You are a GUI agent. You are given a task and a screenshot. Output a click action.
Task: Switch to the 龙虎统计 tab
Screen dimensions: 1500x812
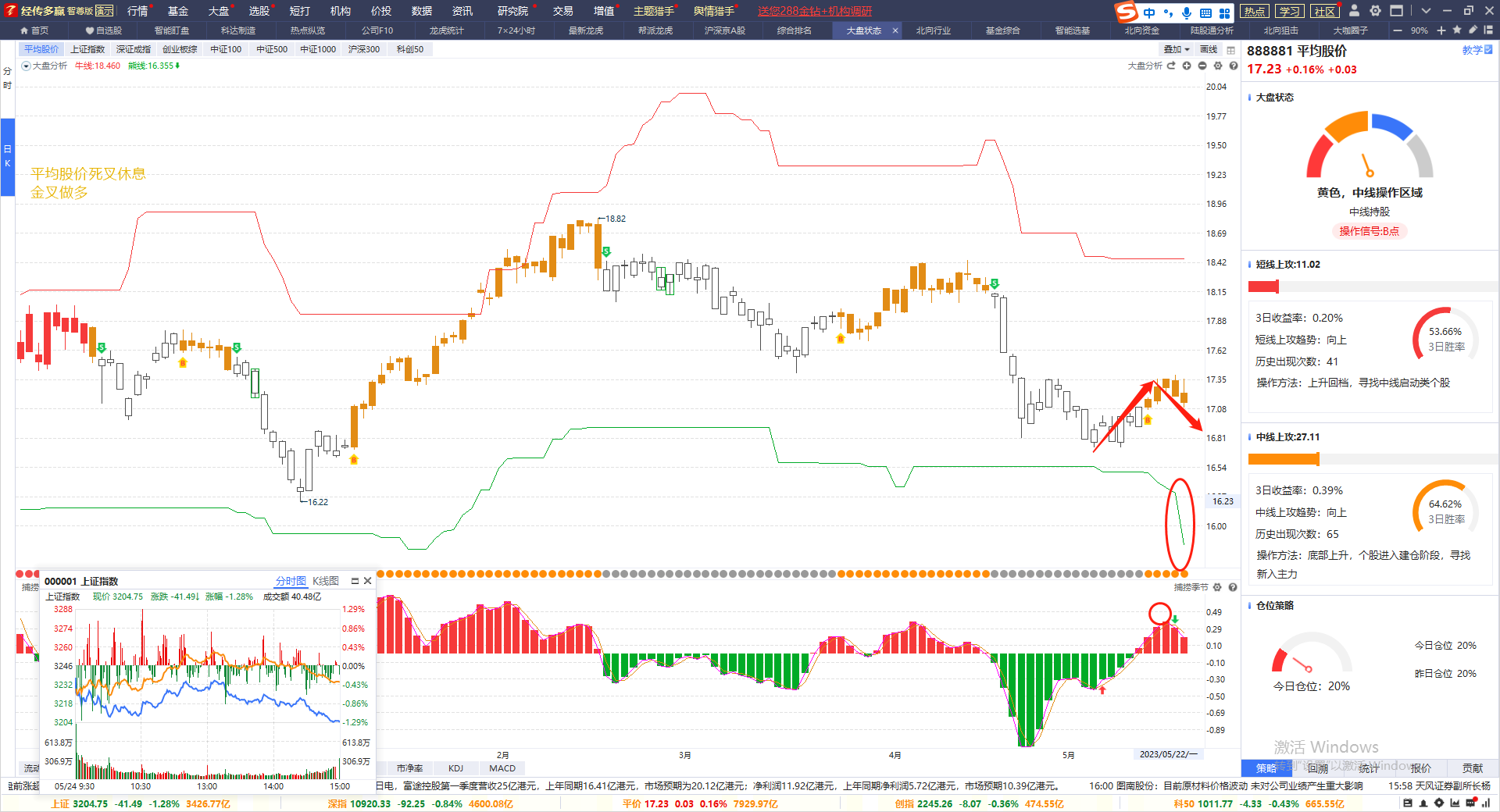click(447, 30)
